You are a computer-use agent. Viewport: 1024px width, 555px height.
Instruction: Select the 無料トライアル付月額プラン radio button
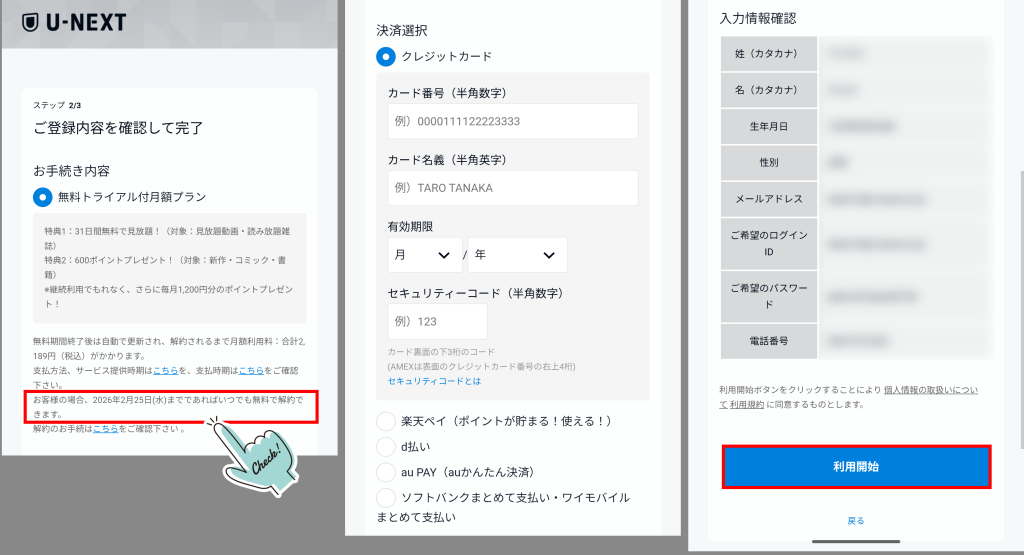42,197
